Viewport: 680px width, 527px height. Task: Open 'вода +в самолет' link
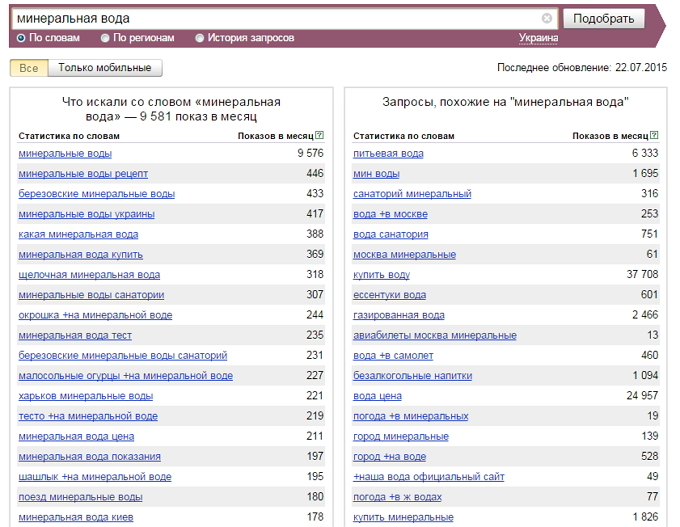point(393,356)
